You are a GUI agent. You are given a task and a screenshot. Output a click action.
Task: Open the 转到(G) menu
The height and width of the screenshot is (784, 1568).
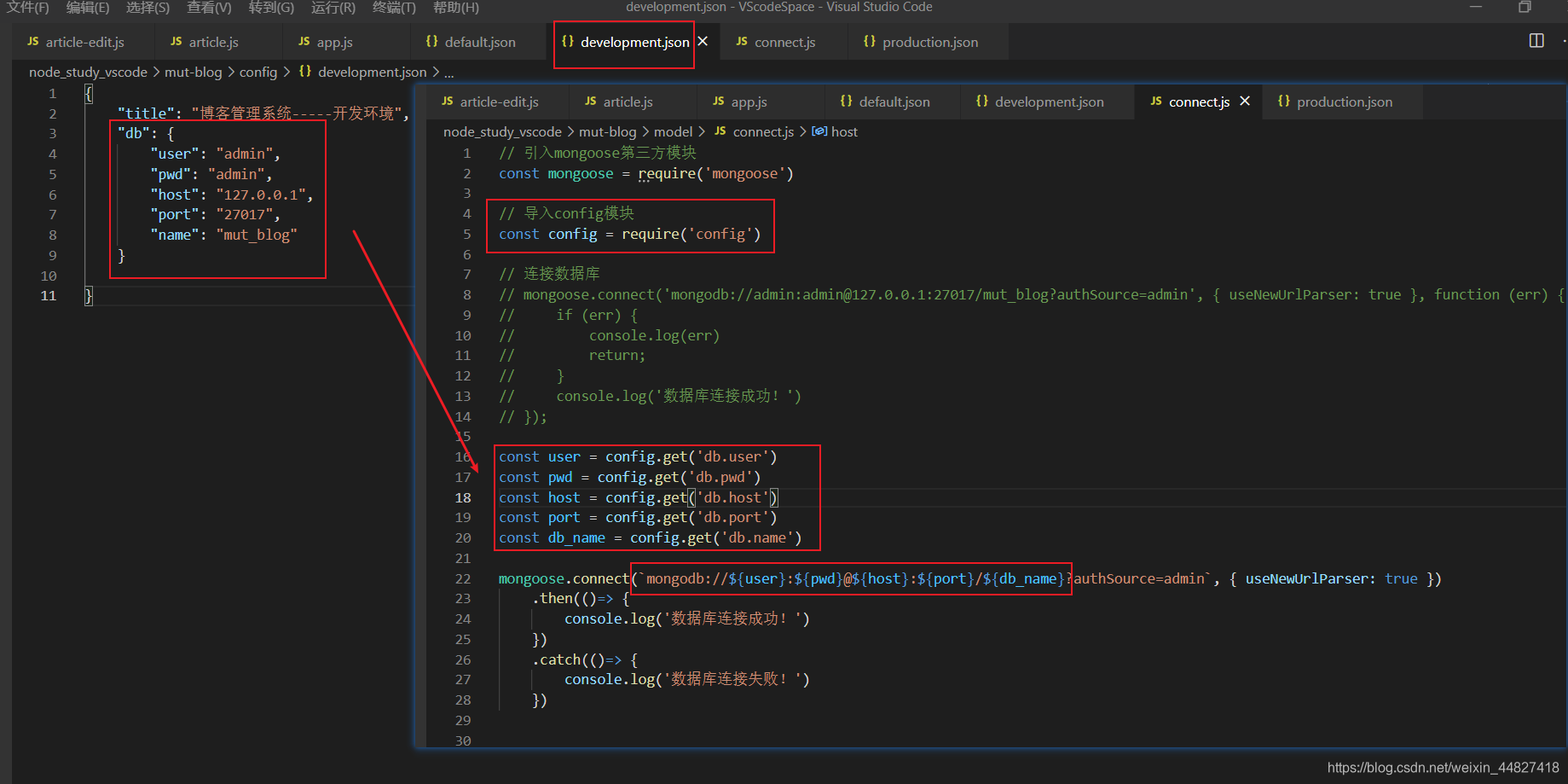coord(271,8)
